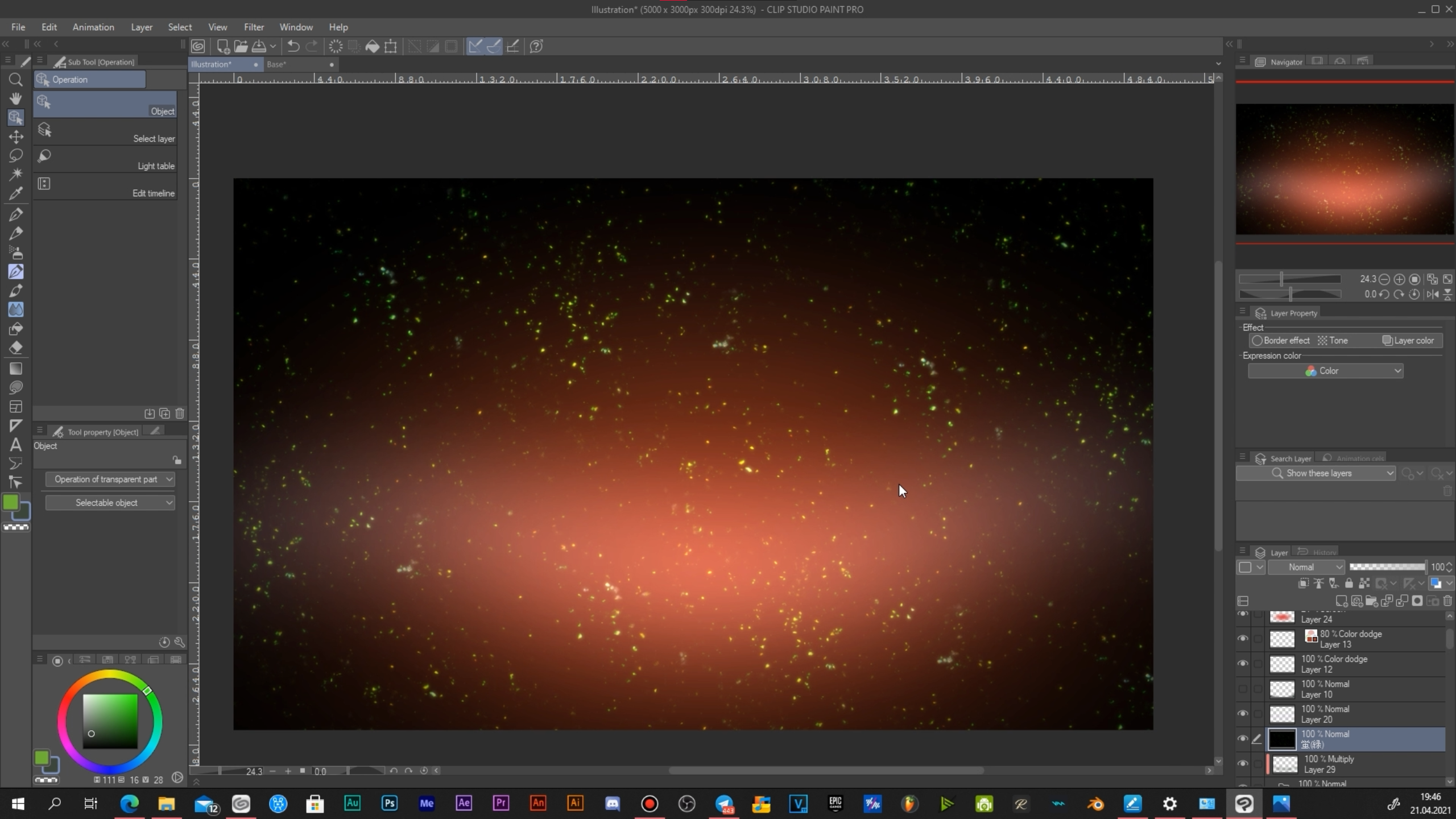Click the layer opacity slider
Screen dimensions: 1456x819
pyautogui.click(x=1387, y=567)
